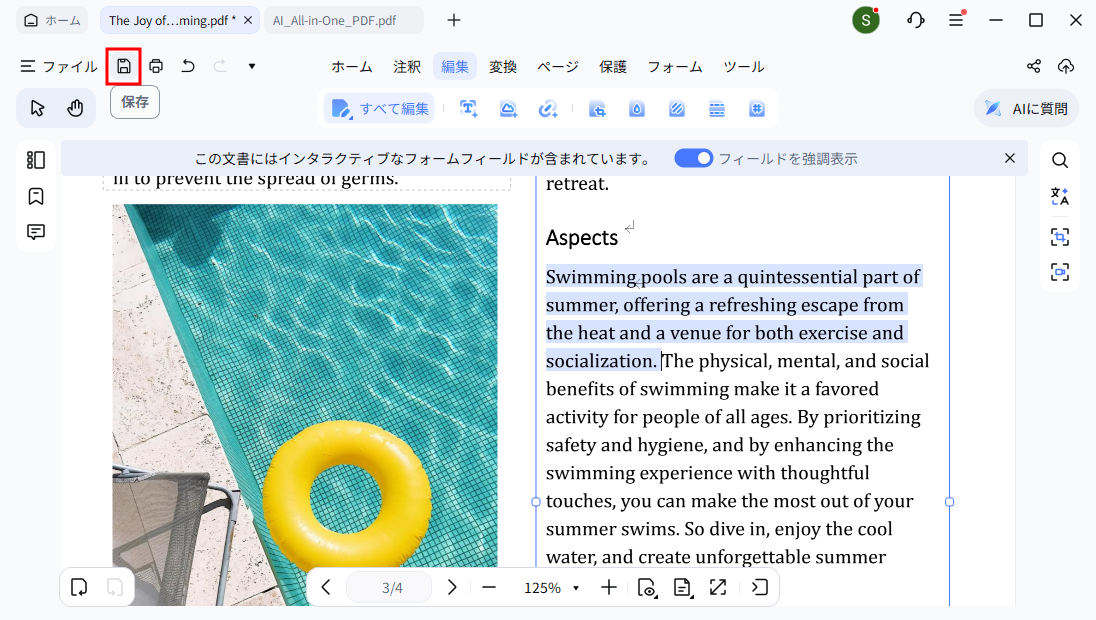The width and height of the screenshot is (1096, 620).
Task: Select the Add Link tool
Action: click(548, 108)
